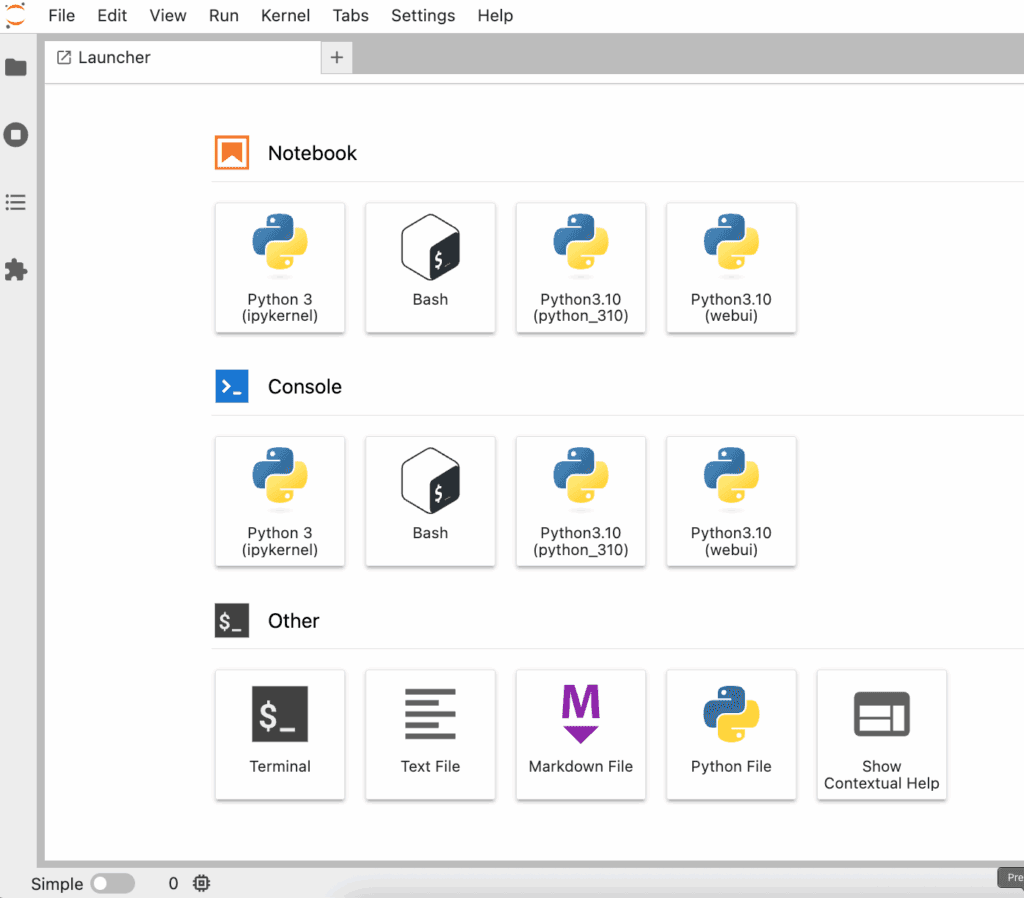Launch the Bash console
Viewport: 1024px width, 898px height.
430,501
